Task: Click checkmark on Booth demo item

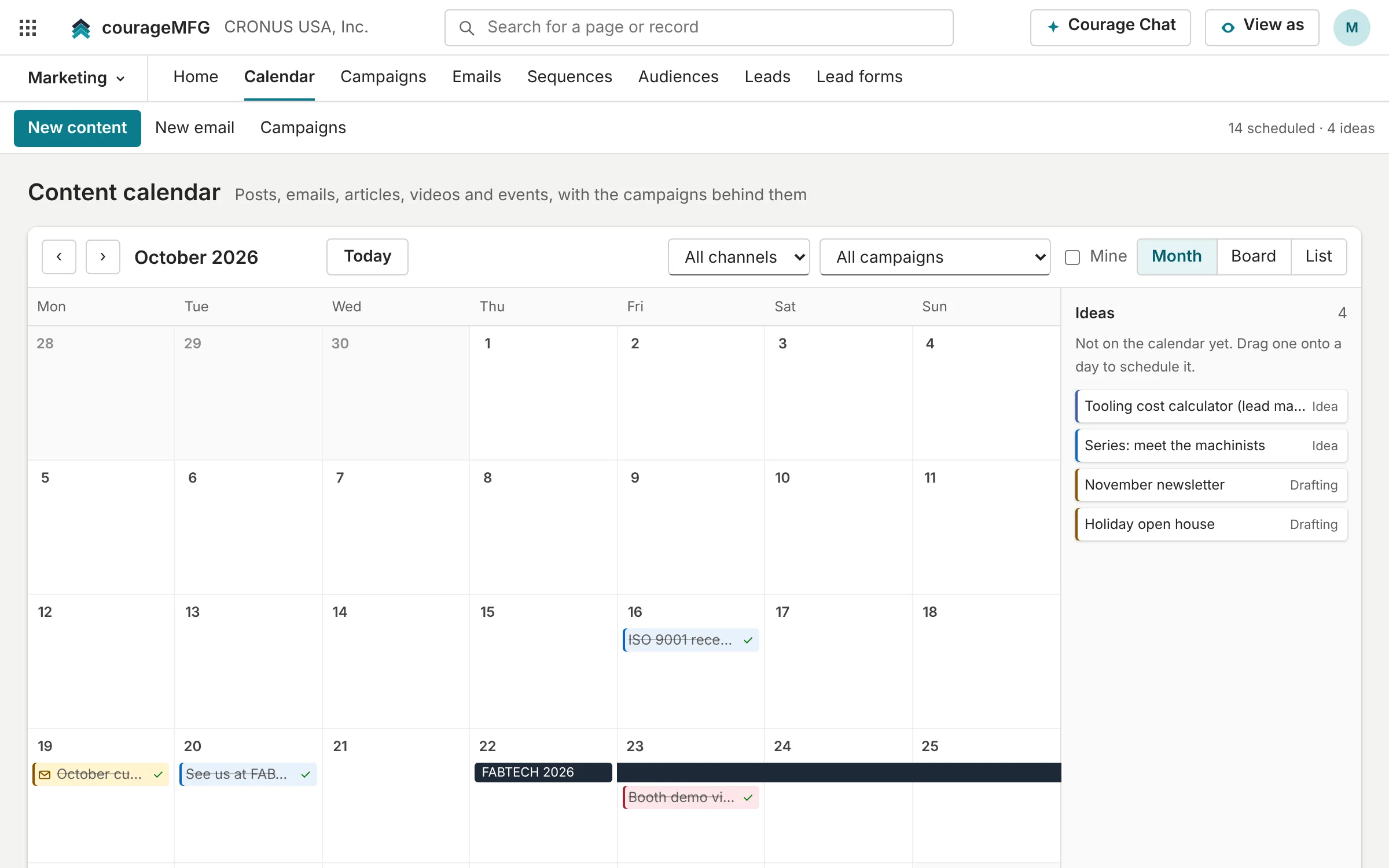Action: [748, 797]
